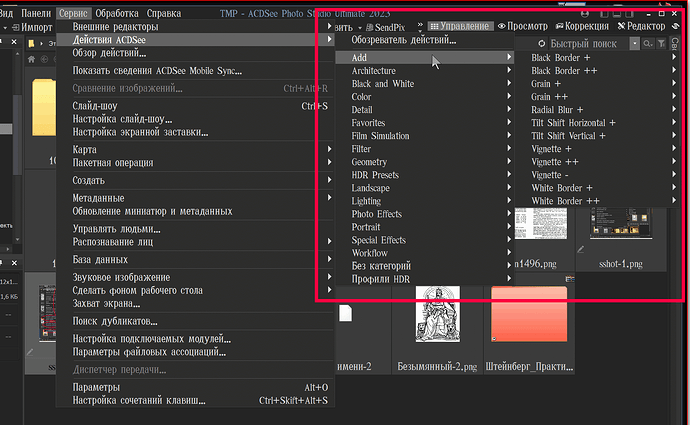Viewport: 690px width, 425px height.
Task: Open the Вид menu
Action: click(x=6, y=13)
